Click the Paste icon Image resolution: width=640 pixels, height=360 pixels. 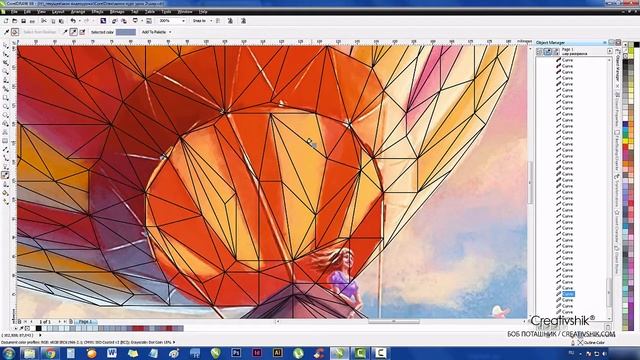(61, 21)
